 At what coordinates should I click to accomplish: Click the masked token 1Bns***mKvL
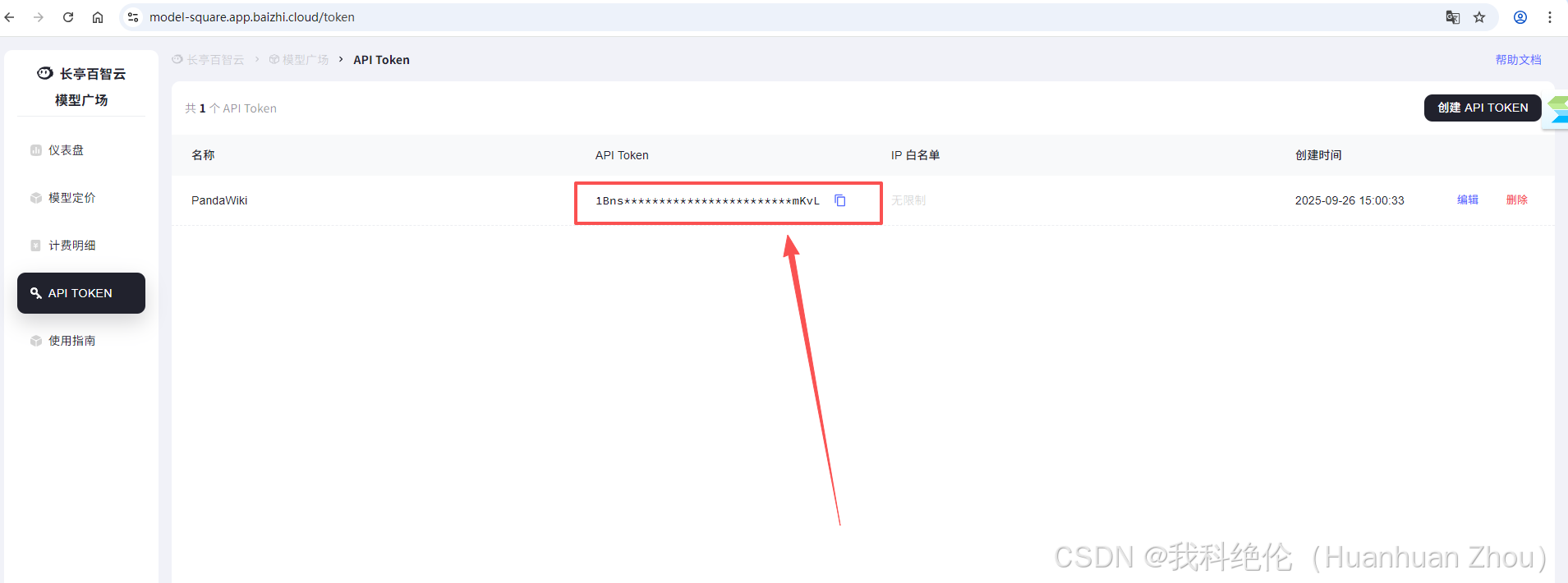[708, 201]
